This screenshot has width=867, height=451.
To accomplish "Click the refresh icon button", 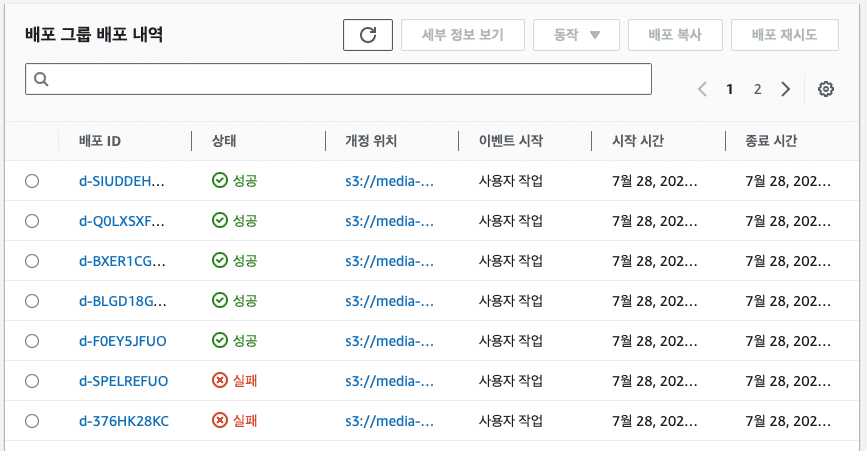I will pos(367,34).
